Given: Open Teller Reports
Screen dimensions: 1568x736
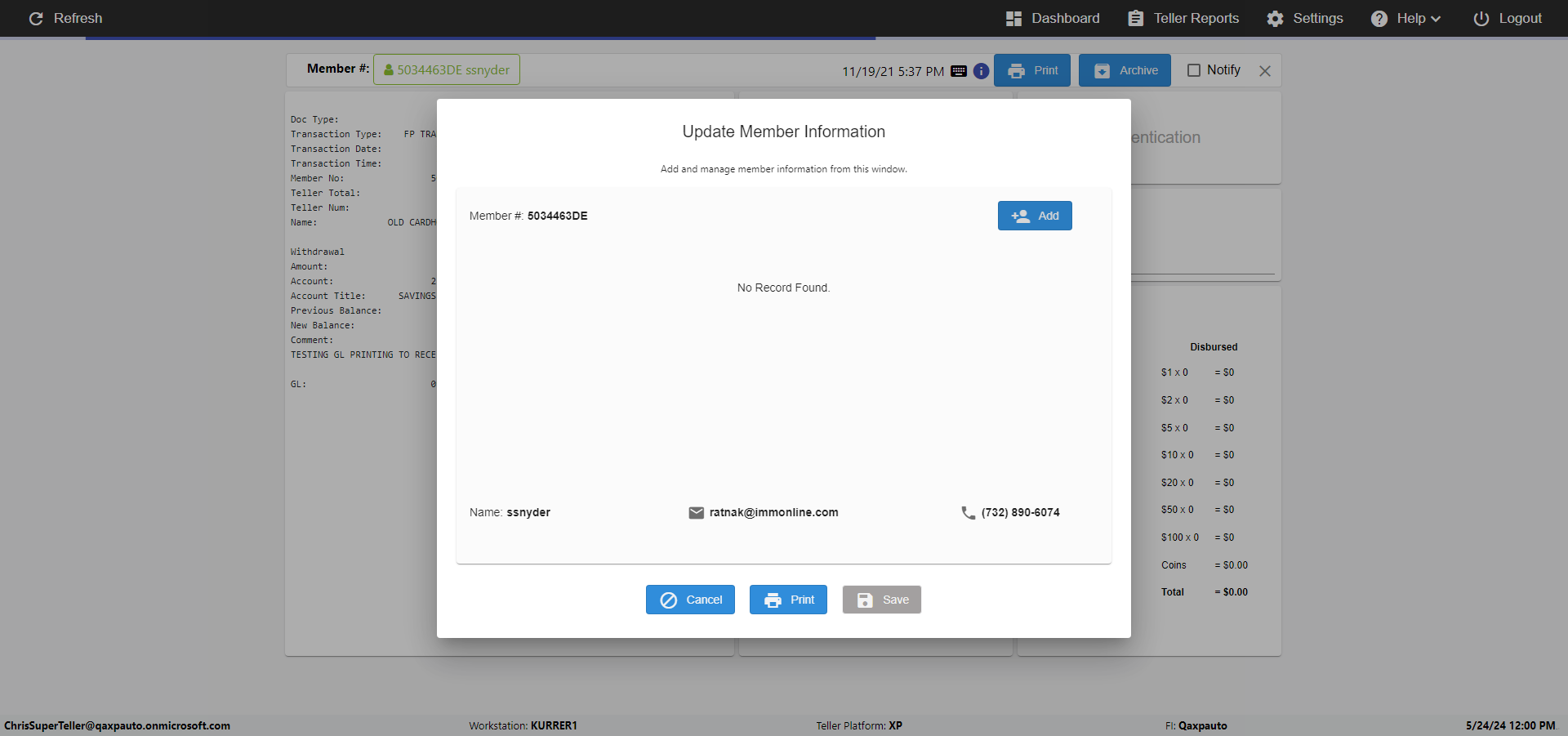Looking at the screenshot, I should click(1183, 18).
